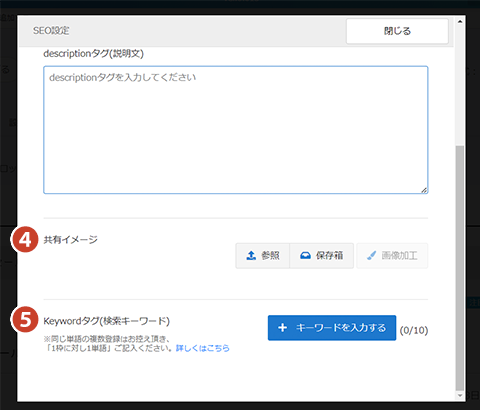480x410 pixels.
Task: Click the Keywordタグ(検索キーワード) label
Action: click(107, 321)
